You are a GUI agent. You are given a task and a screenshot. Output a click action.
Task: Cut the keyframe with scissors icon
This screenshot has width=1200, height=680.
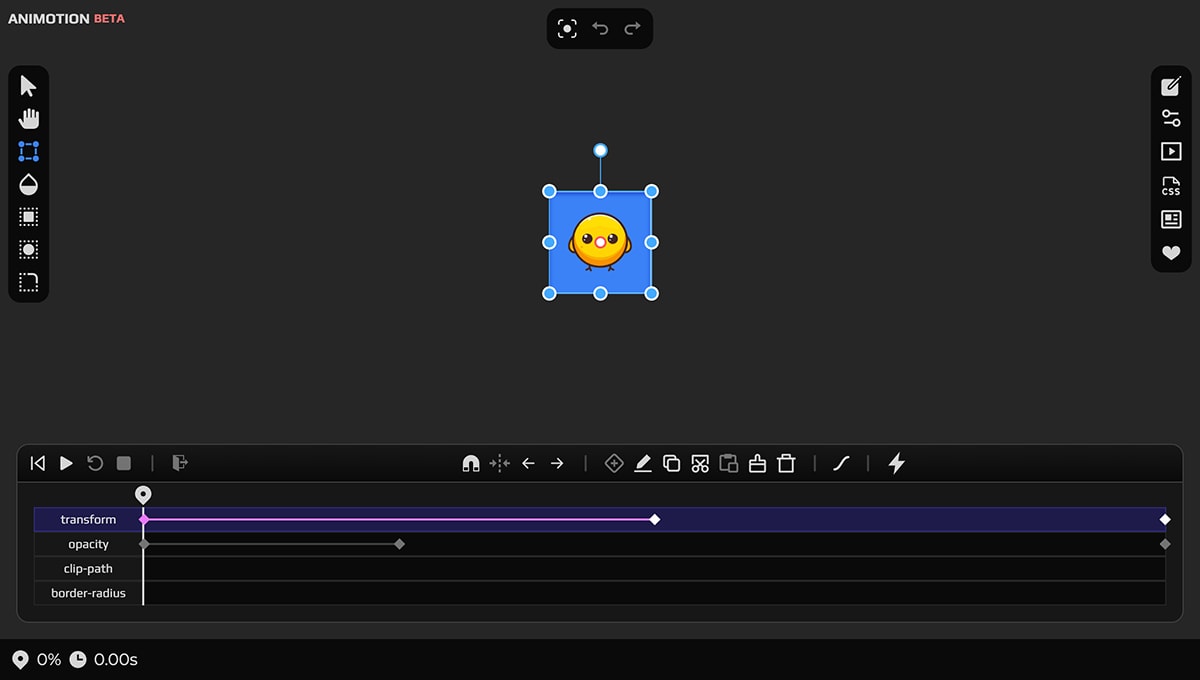tap(700, 463)
